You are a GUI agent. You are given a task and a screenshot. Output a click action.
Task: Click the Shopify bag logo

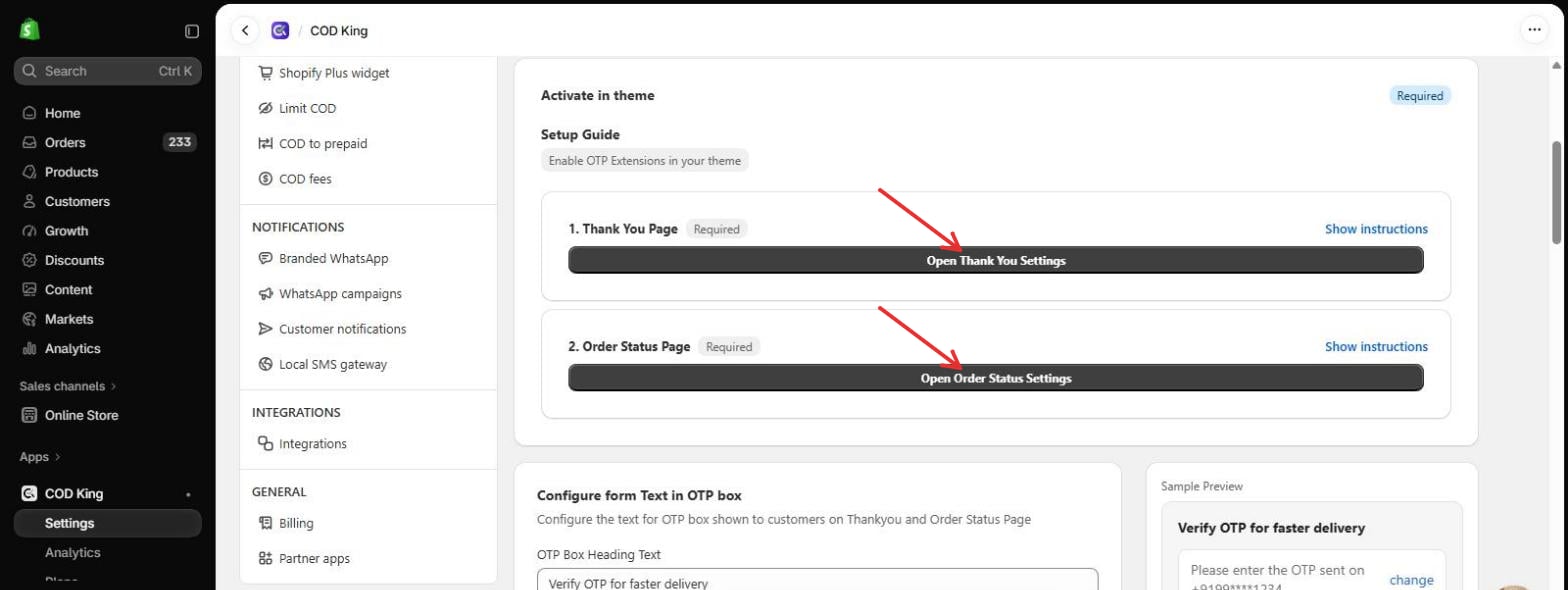(29, 30)
